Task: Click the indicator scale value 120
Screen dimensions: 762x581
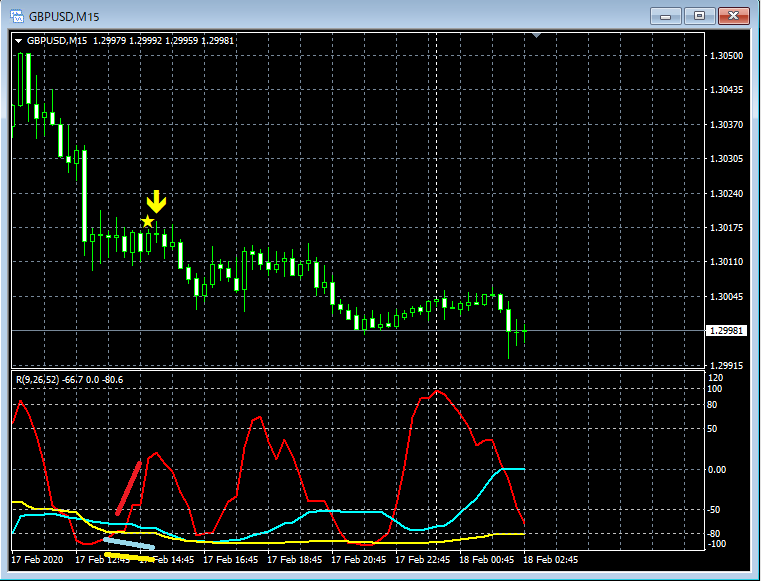Action: (716, 378)
